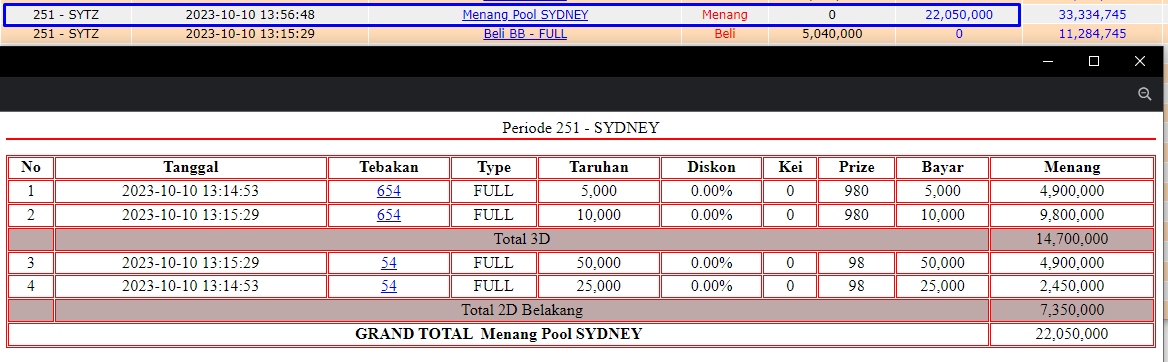Viewport: 1168px width, 362px height.
Task: Click the Kei column header
Action: (x=790, y=167)
